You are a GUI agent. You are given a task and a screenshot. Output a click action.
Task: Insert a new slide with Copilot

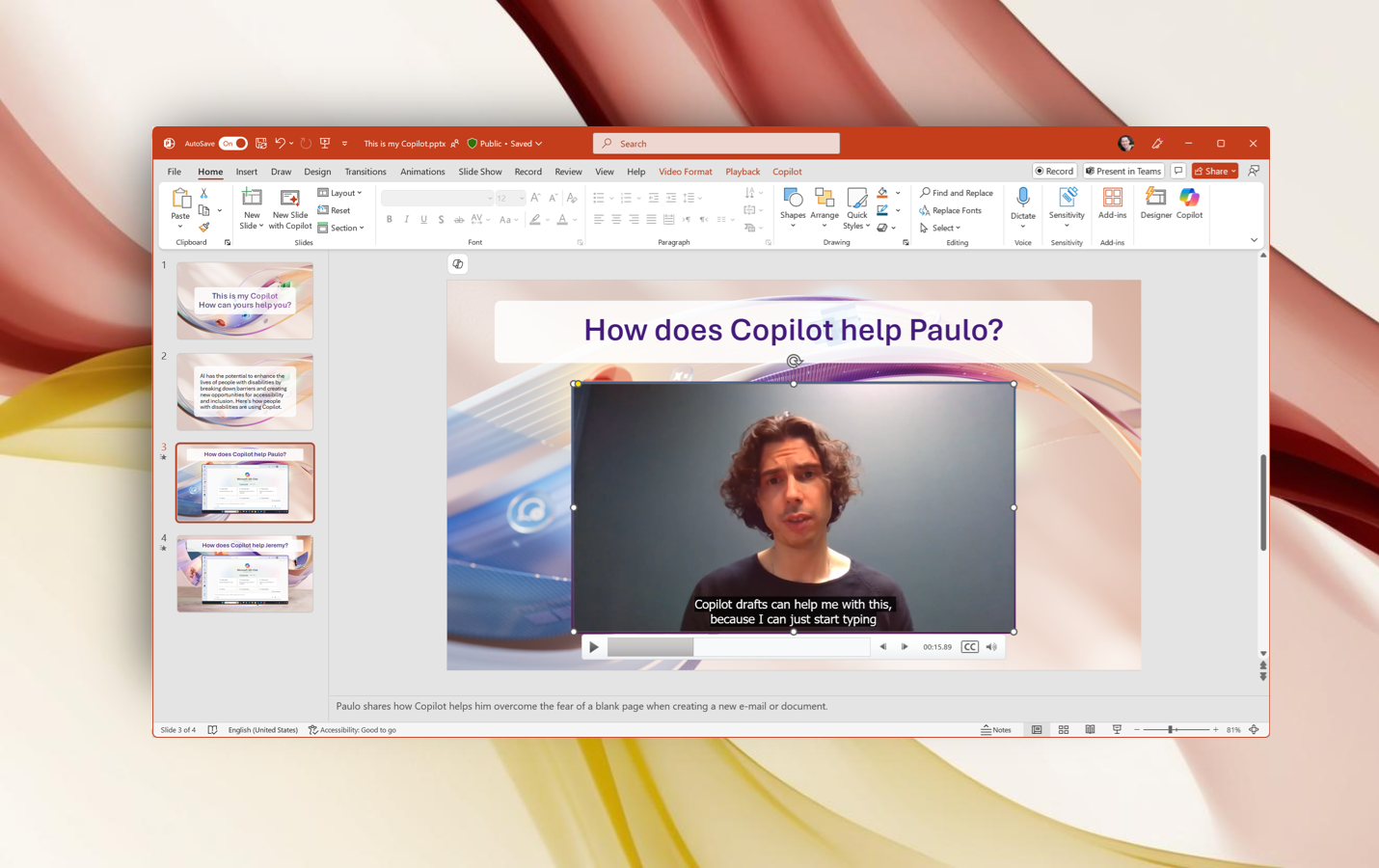click(289, 209)
